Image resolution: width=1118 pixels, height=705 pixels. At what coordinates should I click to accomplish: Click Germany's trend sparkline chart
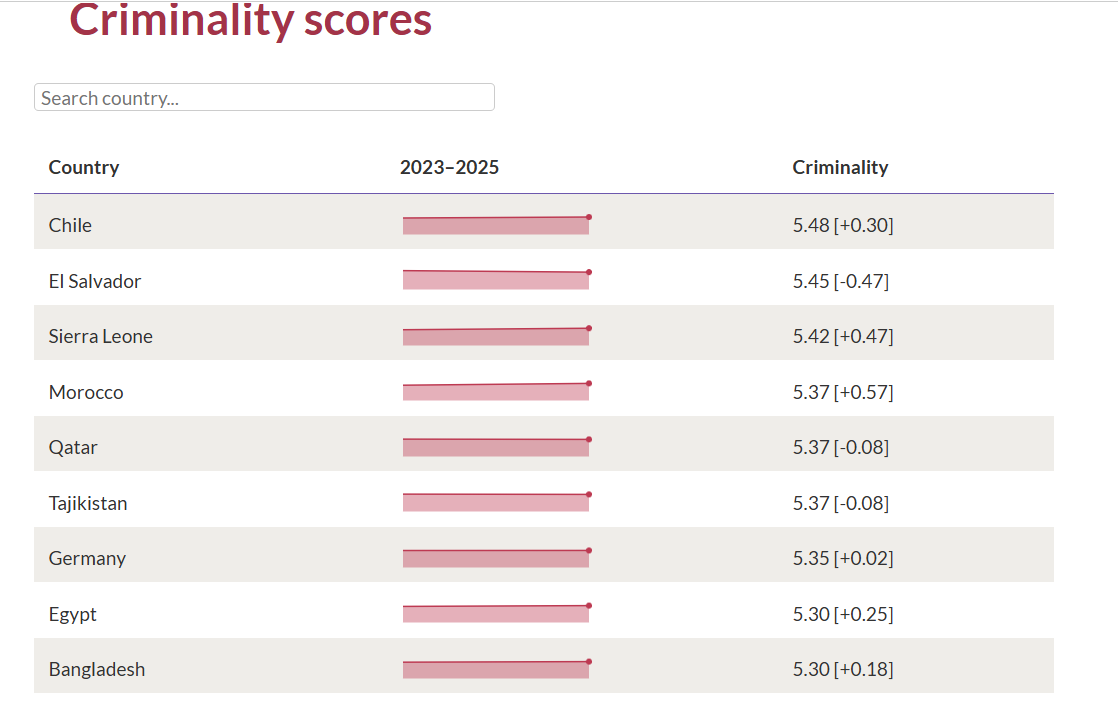pyautogui.click(x=496, y=558)
